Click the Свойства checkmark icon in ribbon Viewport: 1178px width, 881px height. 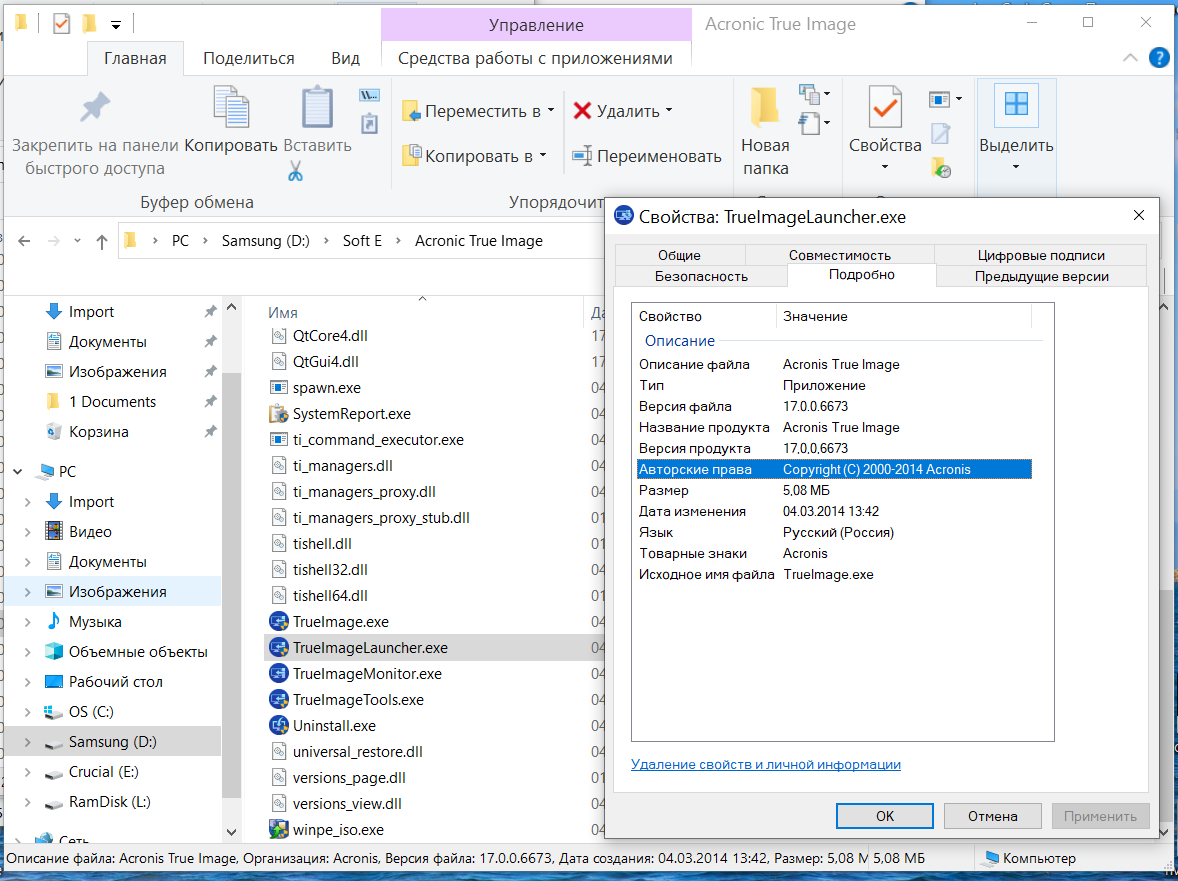click(885, 107)
